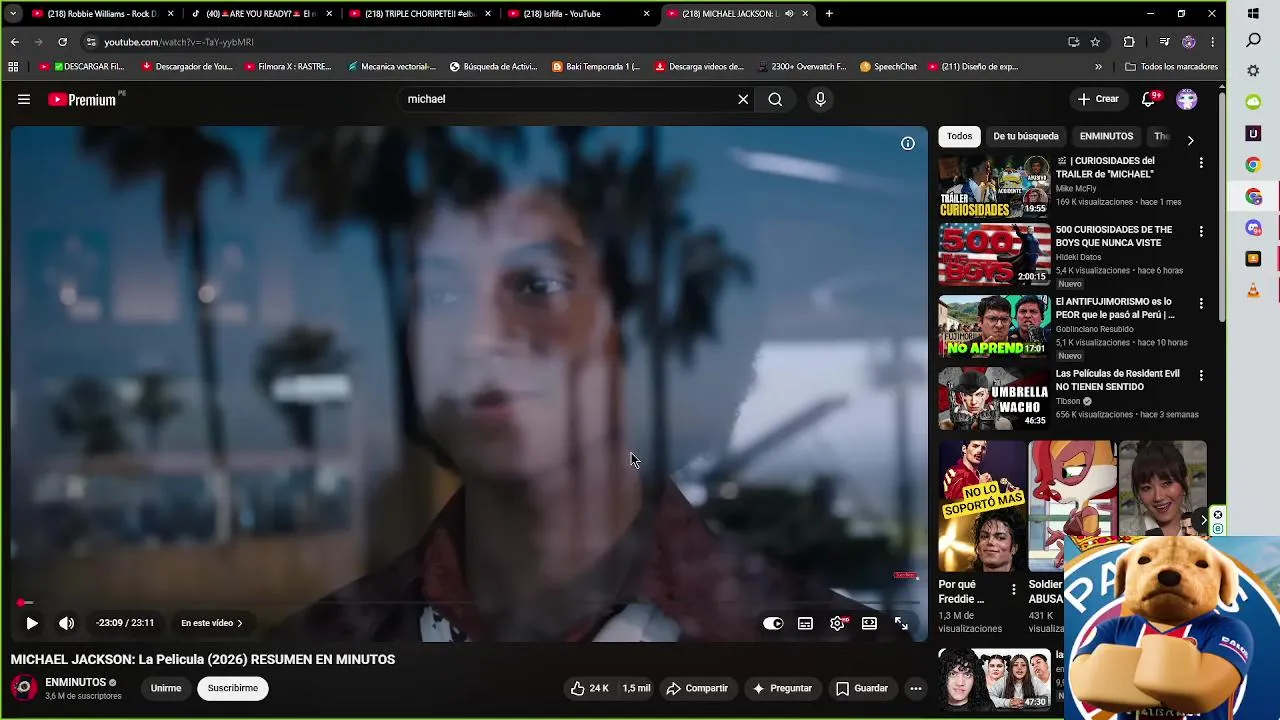1280x720 pixels.
Task: Show more filter chips with arrow
Action: [x=1190, y=140]
